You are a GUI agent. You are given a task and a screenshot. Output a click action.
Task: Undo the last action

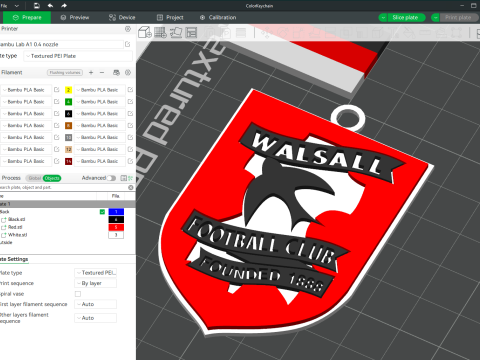(x=50, y=5)
